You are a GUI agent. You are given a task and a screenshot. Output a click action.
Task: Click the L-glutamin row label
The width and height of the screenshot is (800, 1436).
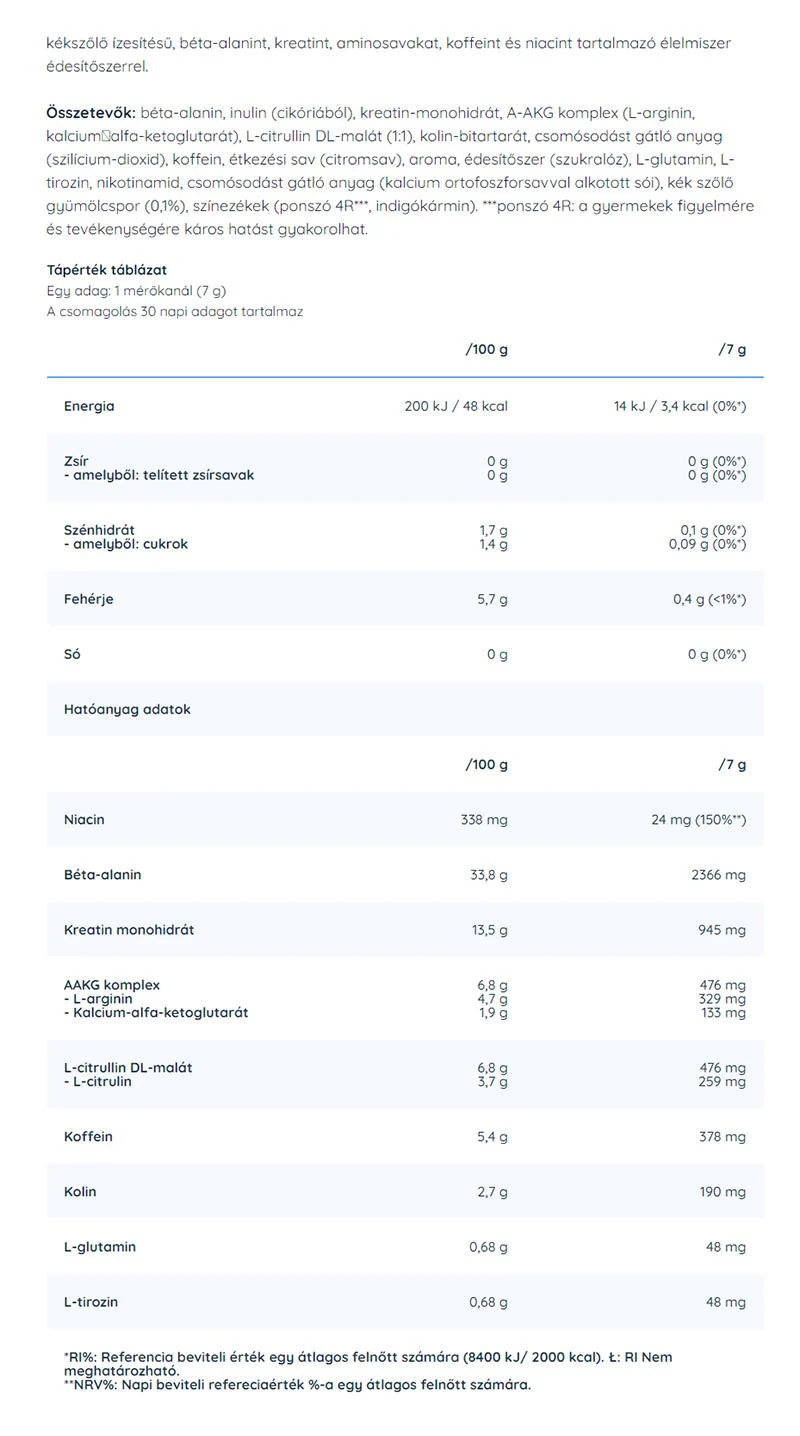coord(99,1246)
